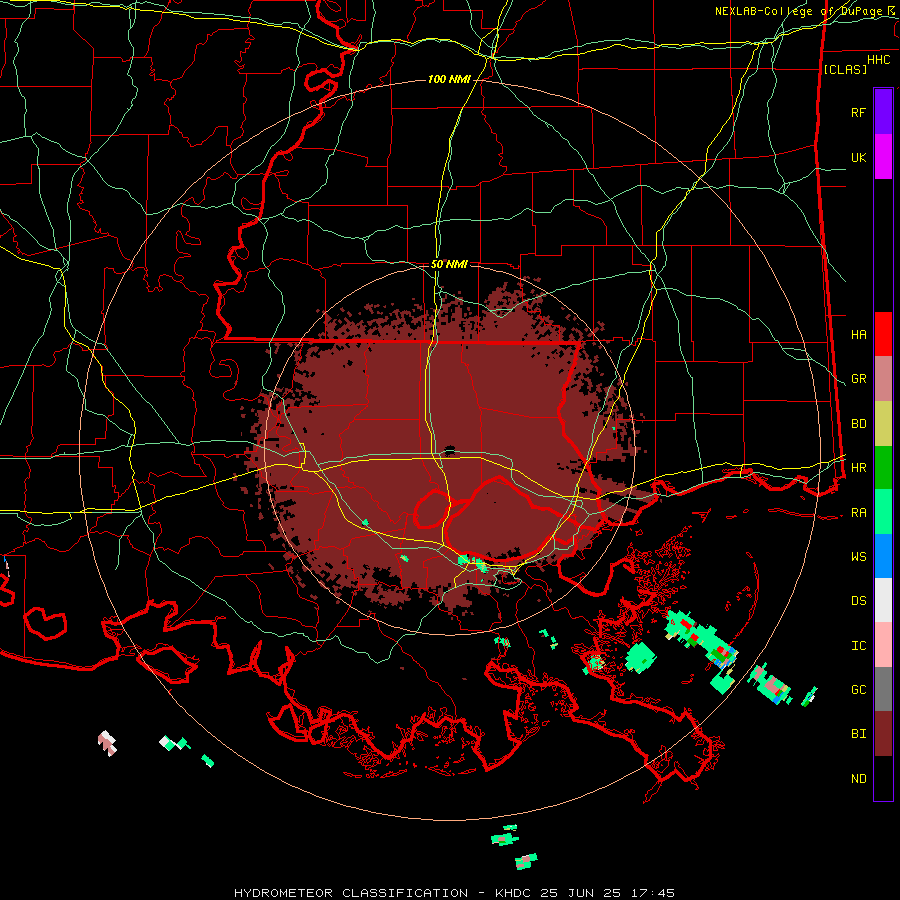Click the UK legend label
This screenshot has height=900, width=900.
(x=858, y=157)
